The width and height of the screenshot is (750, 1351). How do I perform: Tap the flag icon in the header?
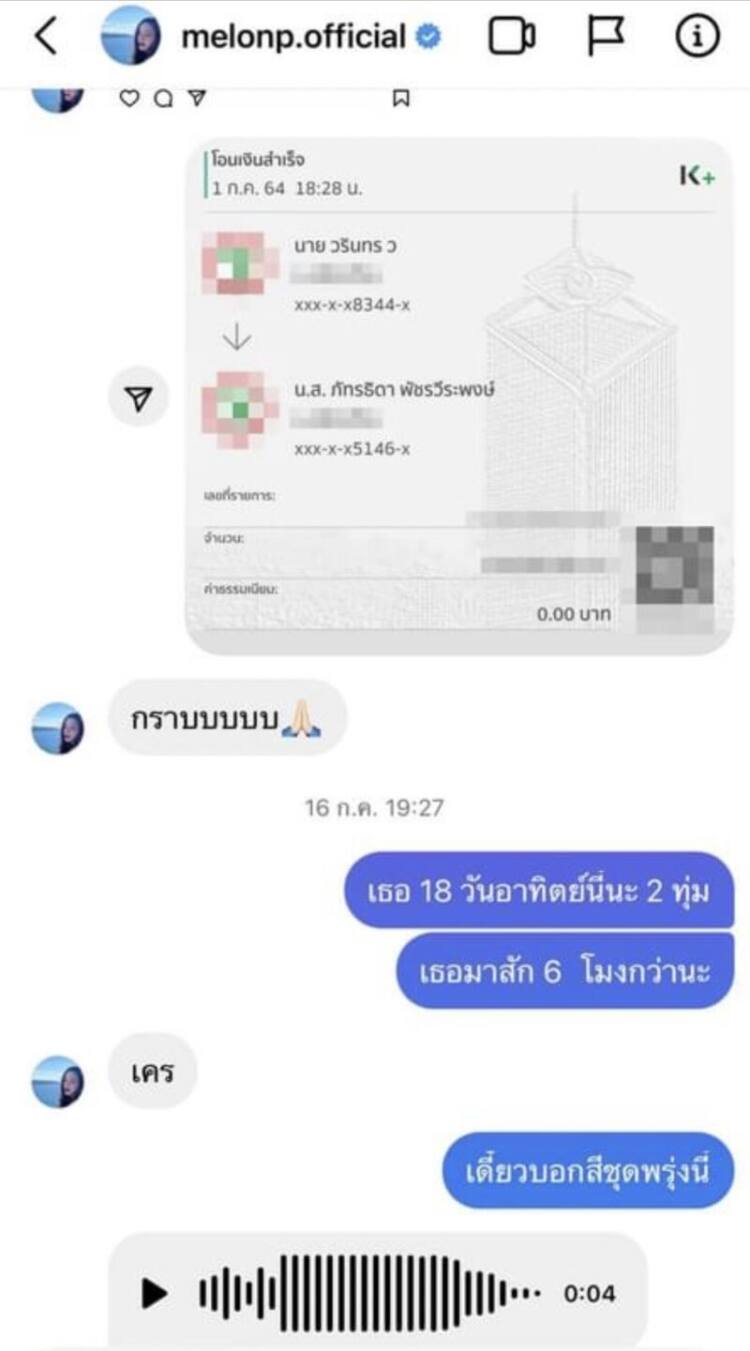pyautogui.click(x=605, y=36)
